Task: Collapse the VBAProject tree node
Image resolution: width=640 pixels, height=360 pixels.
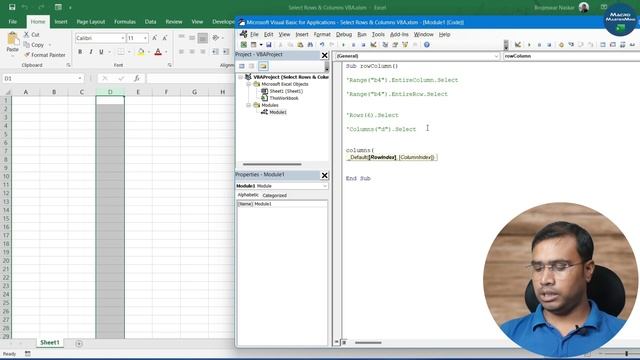Action: click(x=240, y=77)
